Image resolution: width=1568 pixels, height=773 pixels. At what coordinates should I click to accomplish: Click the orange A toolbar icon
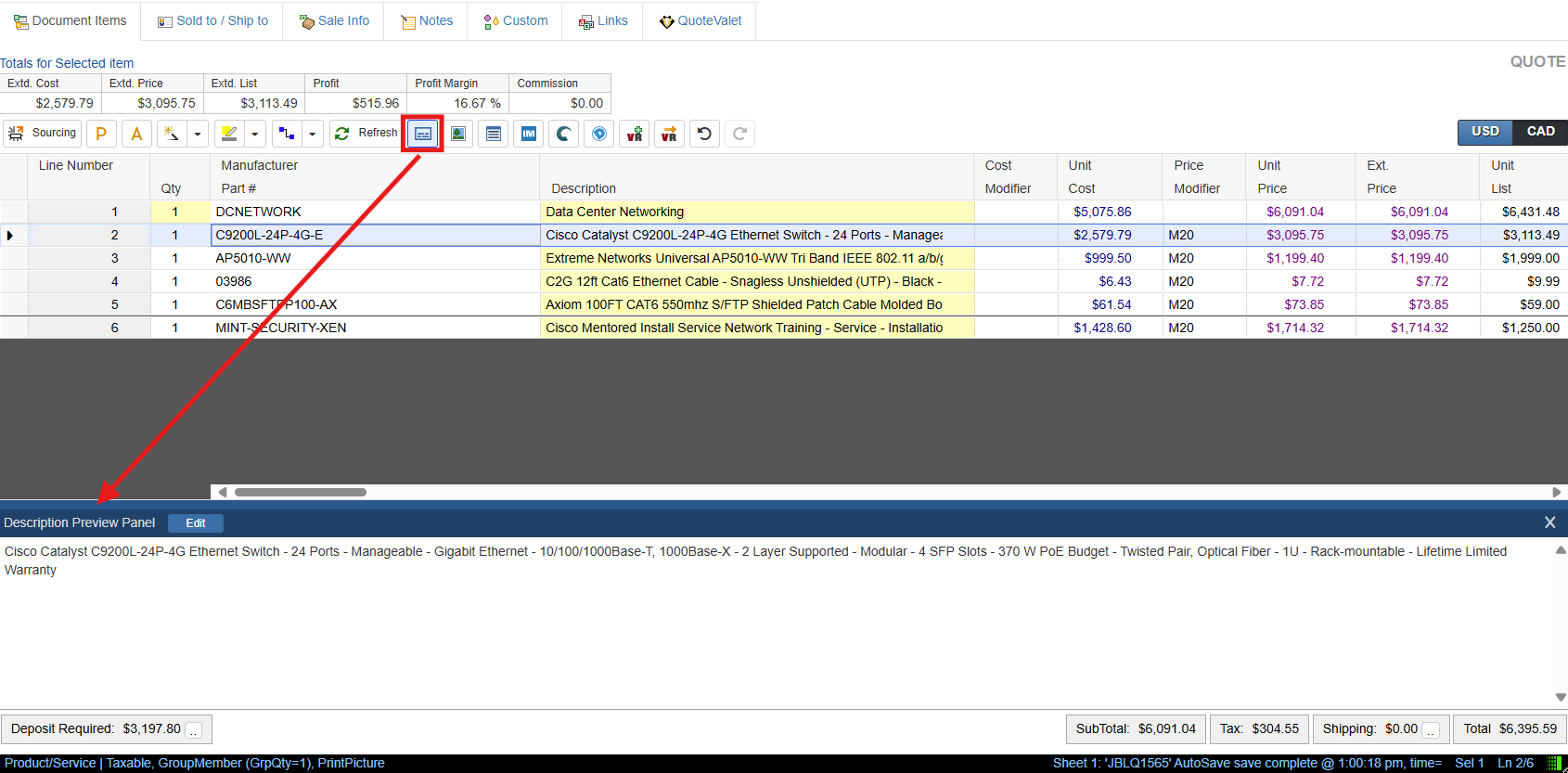pos(136,134)
